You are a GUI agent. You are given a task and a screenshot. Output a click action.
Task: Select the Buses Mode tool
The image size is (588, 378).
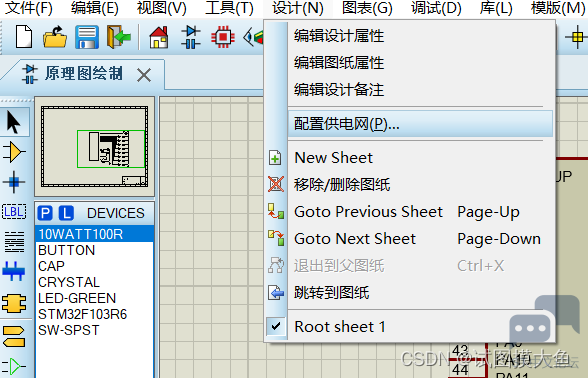(14, 271)
